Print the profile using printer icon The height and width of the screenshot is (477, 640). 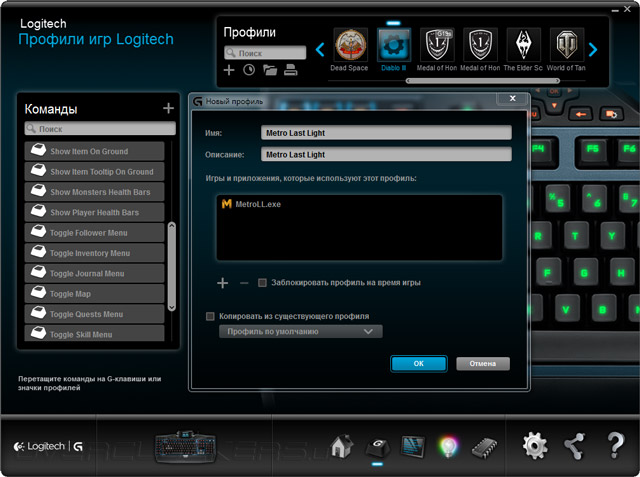(x=291, y=70)
